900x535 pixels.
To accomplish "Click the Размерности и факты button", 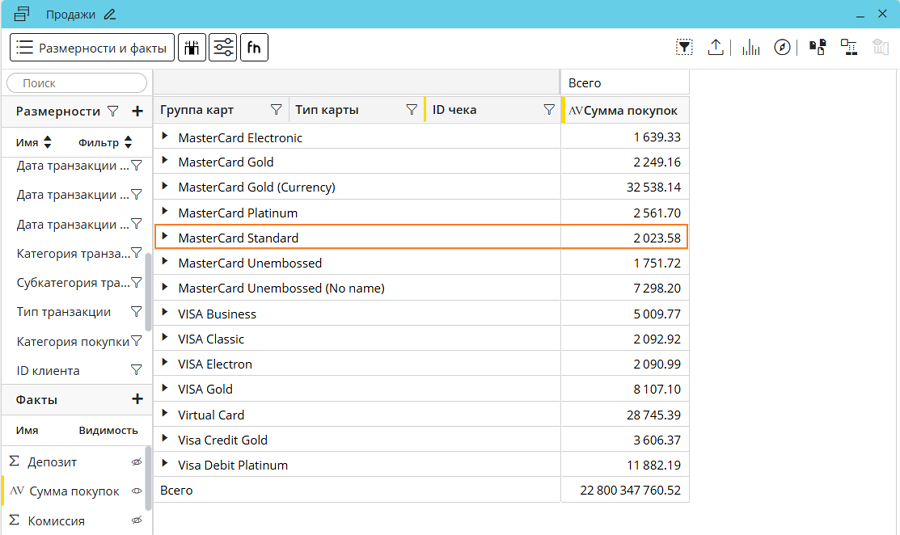I will click(x=92, y=47).
